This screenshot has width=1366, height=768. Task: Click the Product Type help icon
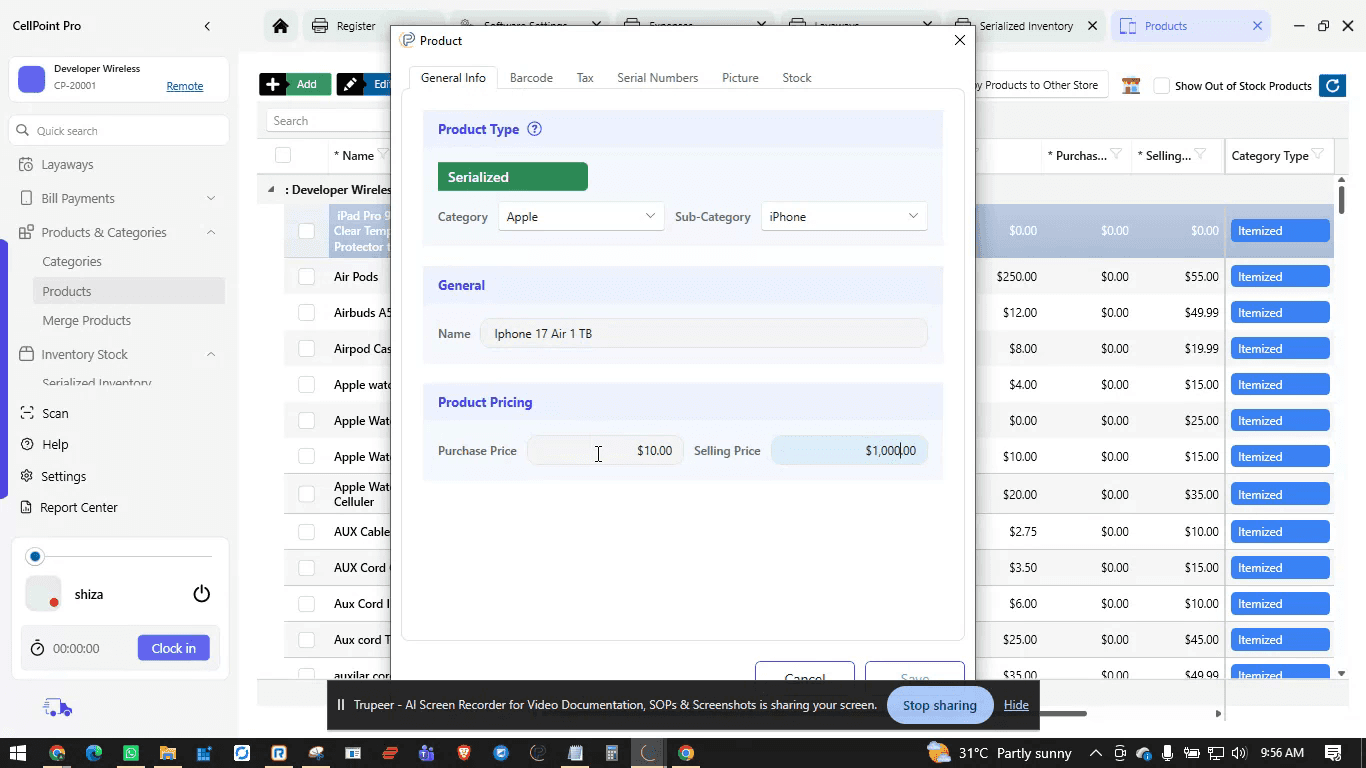[534, 129]
